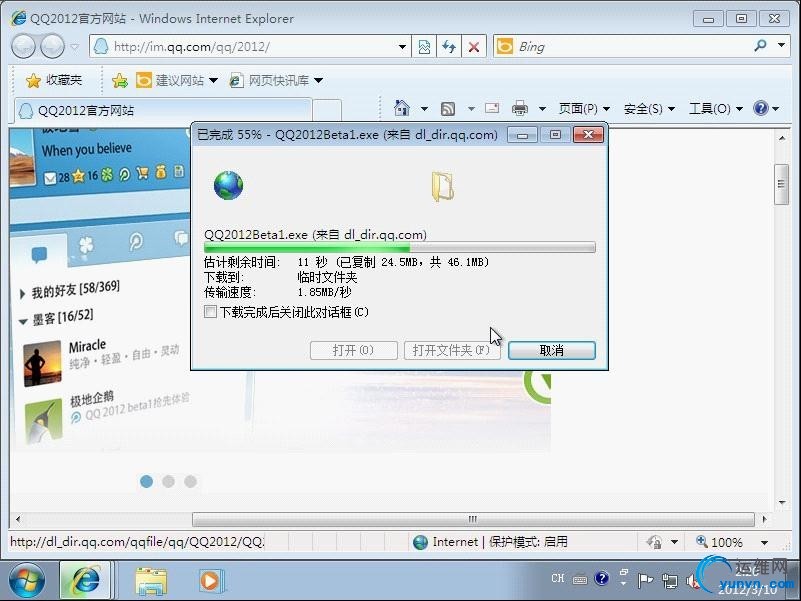This screenshot has height=601, width=801.
Task: Click the Print icon
Action: point(520,108)
